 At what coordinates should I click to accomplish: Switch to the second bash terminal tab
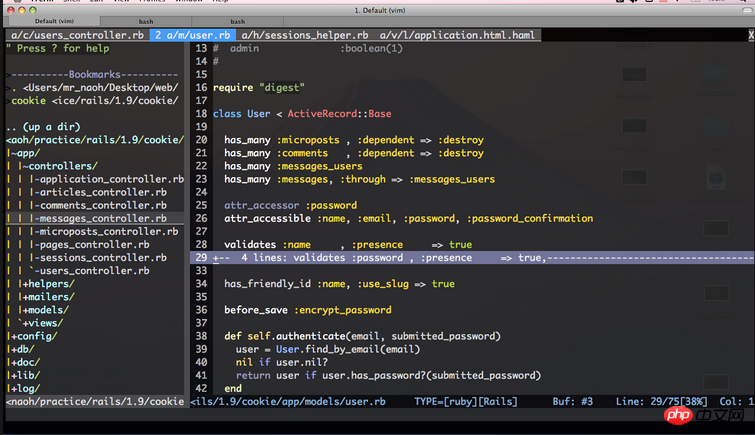(237, 21)
